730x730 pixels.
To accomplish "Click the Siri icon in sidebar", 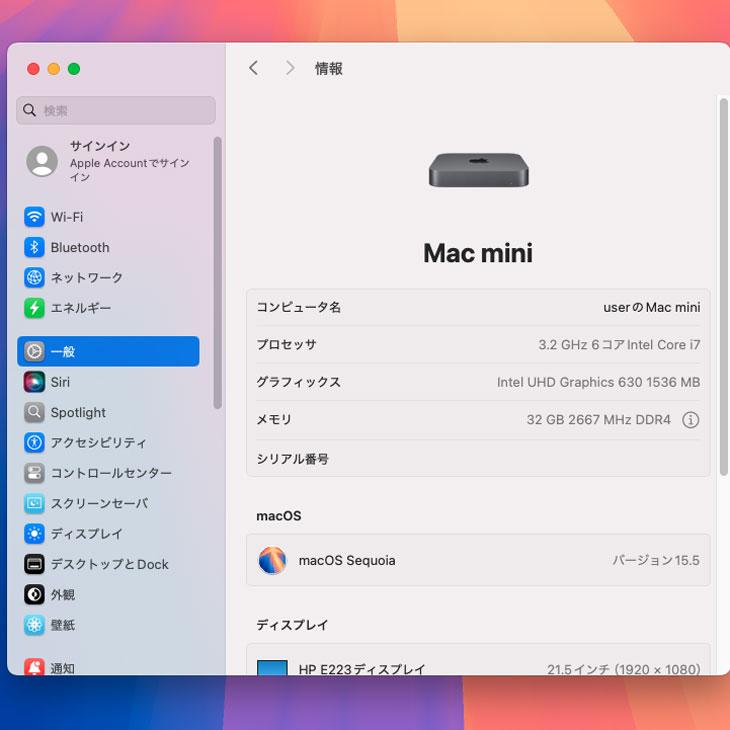I will coord(35,382).
